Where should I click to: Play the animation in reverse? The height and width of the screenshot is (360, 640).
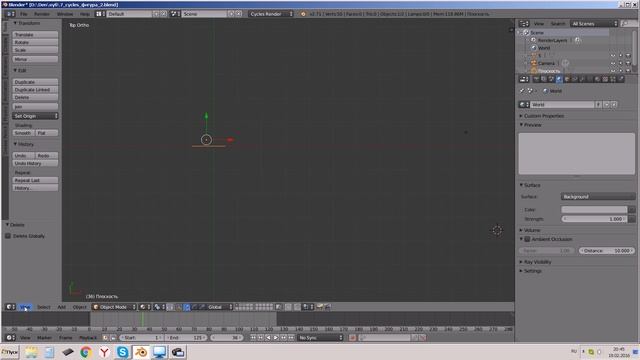(268, 338)
